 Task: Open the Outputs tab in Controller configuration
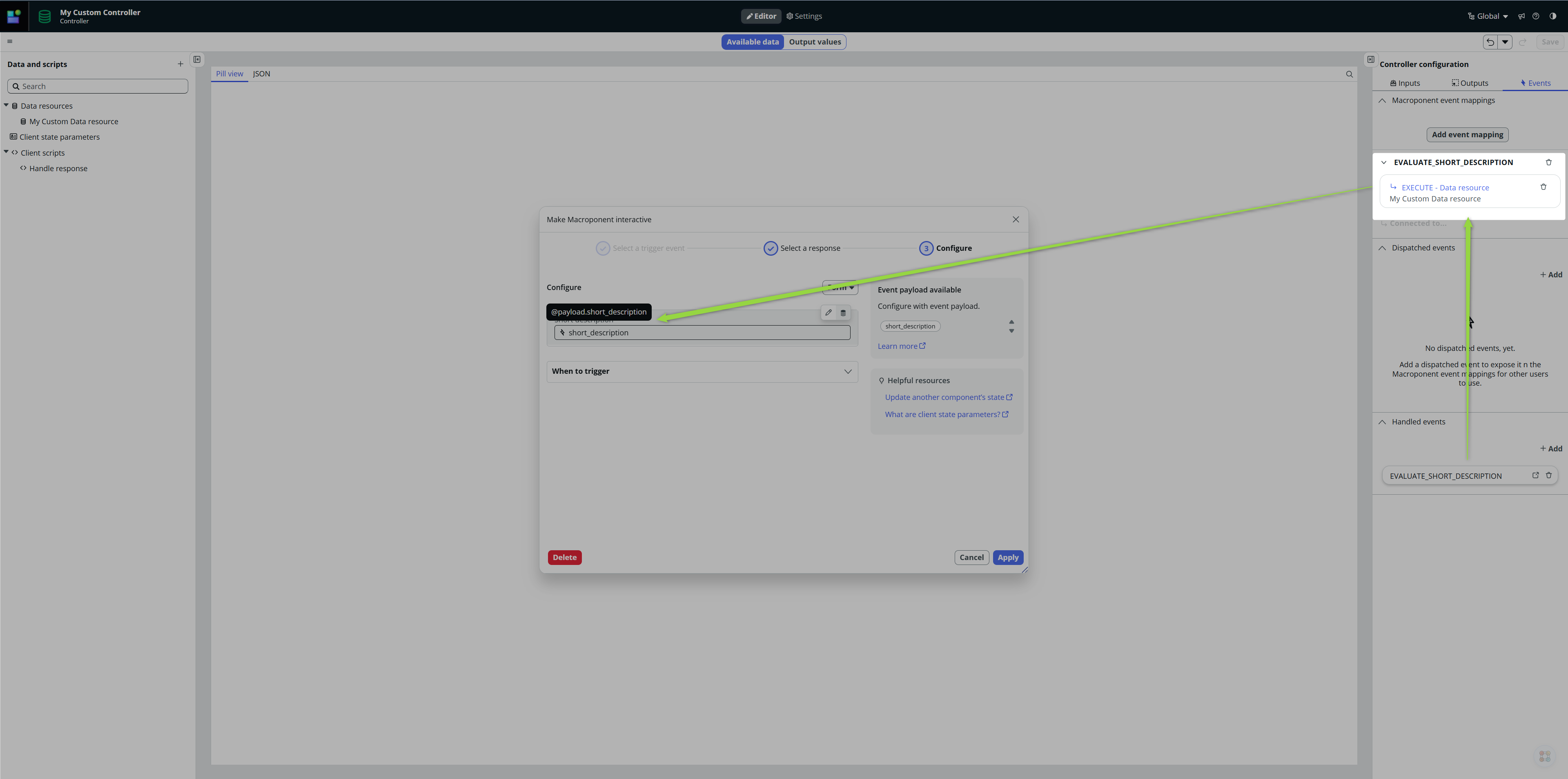(1470, 83)
